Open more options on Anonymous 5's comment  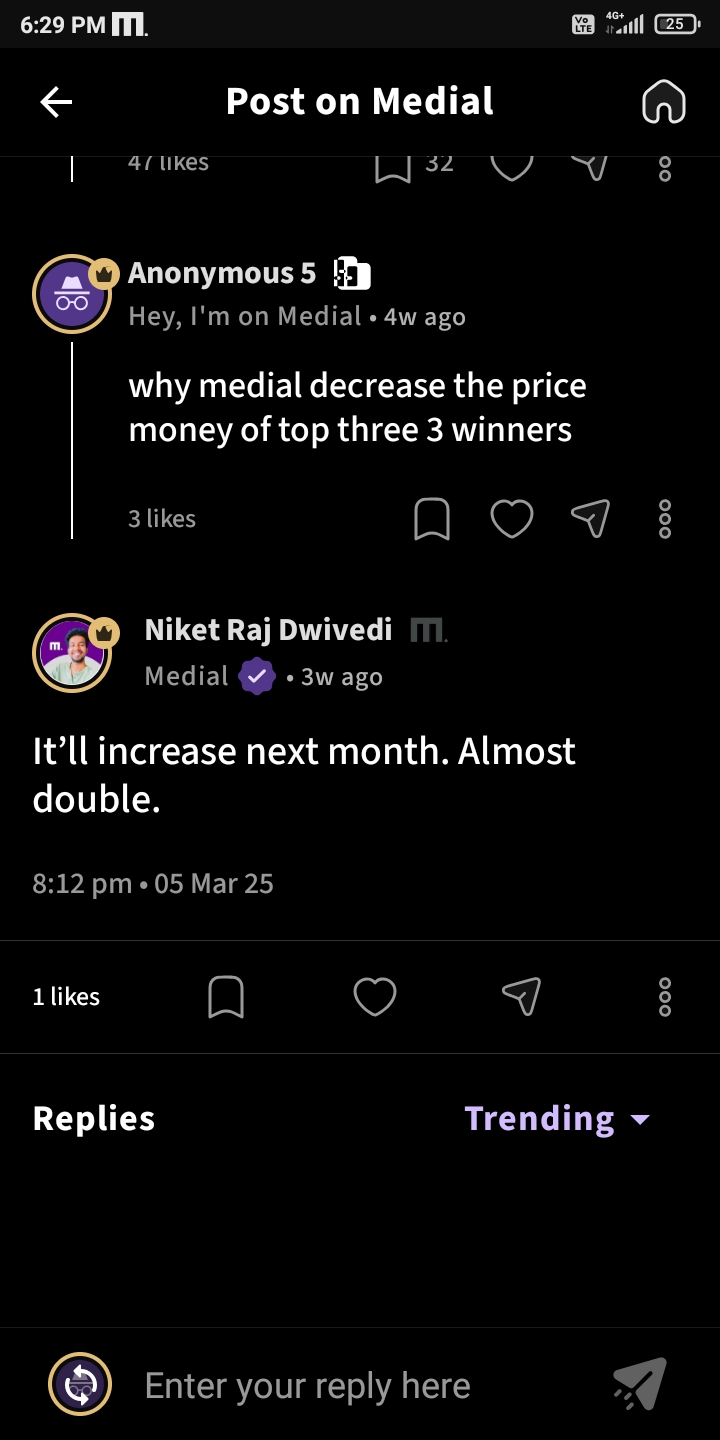tap(665, 519)
